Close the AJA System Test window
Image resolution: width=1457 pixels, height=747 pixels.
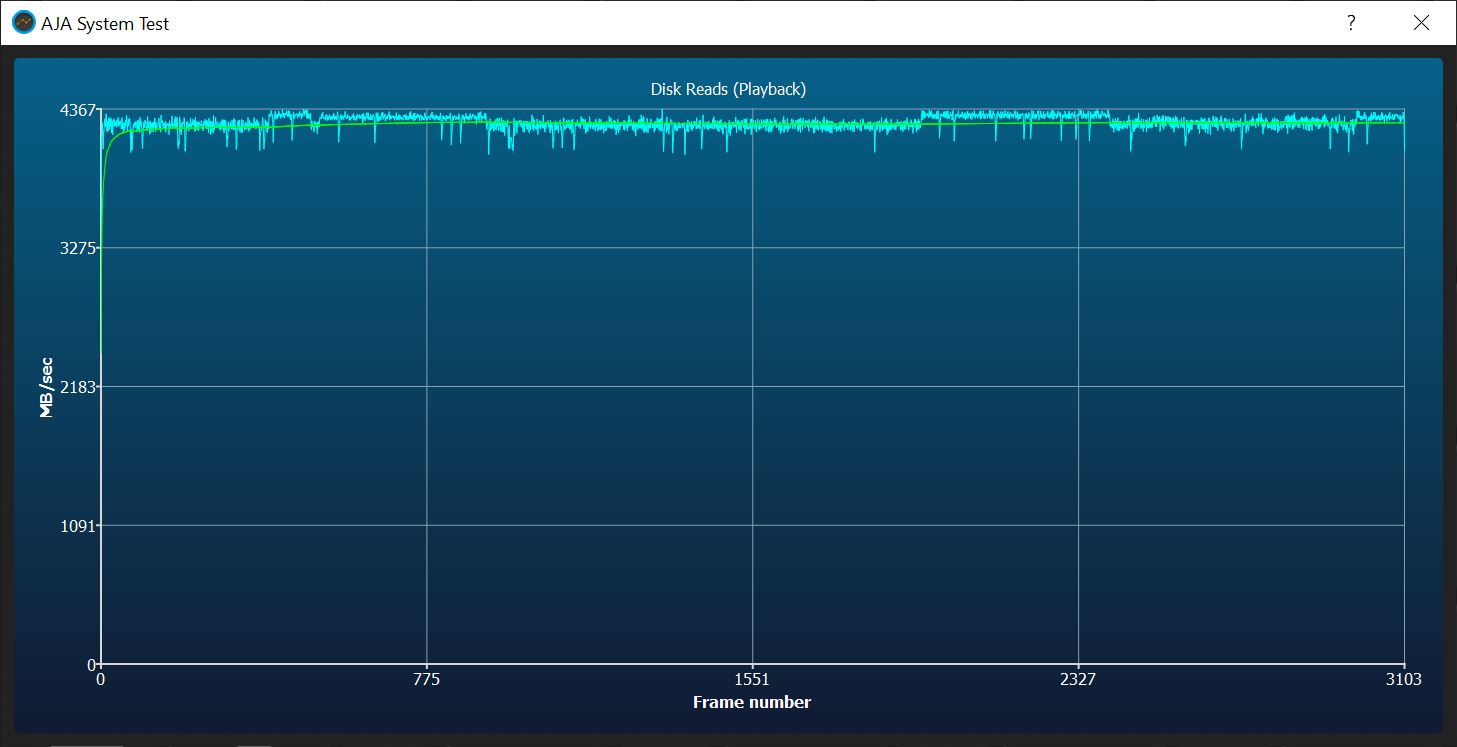click(1421, 23)
